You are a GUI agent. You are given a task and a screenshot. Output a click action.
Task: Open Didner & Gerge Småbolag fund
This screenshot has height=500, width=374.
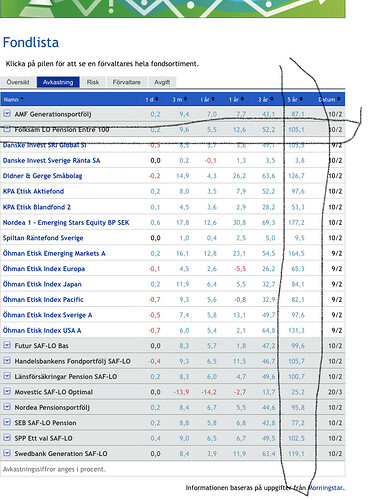click(42, 176)
